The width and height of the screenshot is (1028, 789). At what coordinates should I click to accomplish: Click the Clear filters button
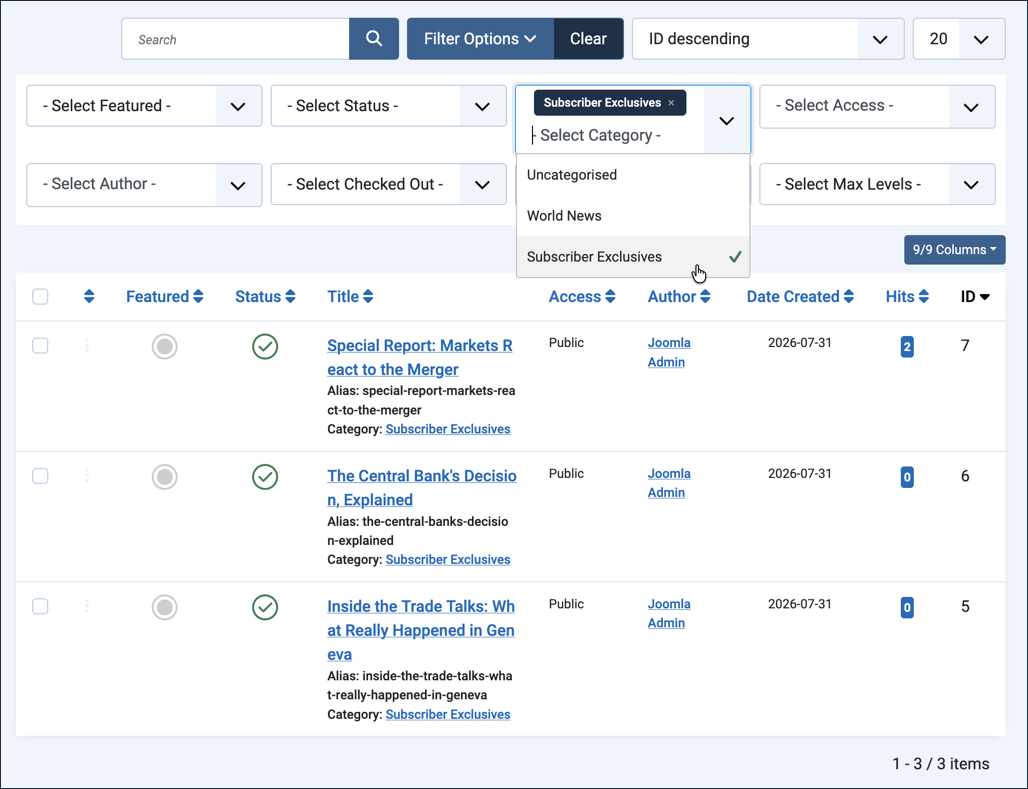tap(588, 39)
